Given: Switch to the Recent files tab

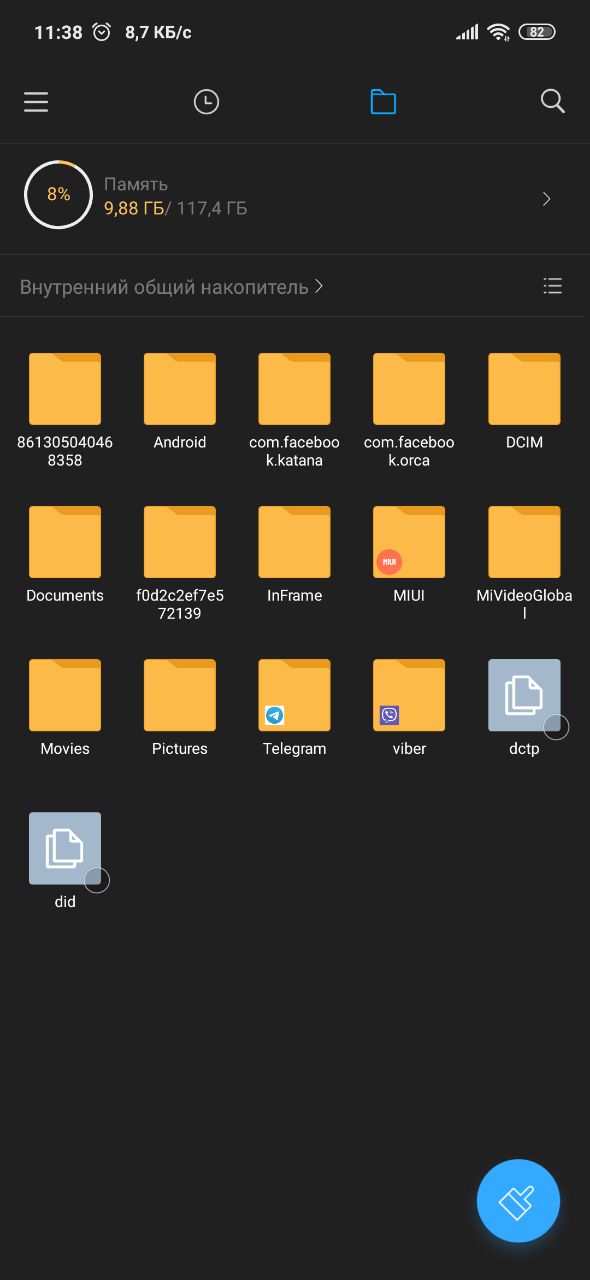Looking at the screenshot, I should pos(206,102).
